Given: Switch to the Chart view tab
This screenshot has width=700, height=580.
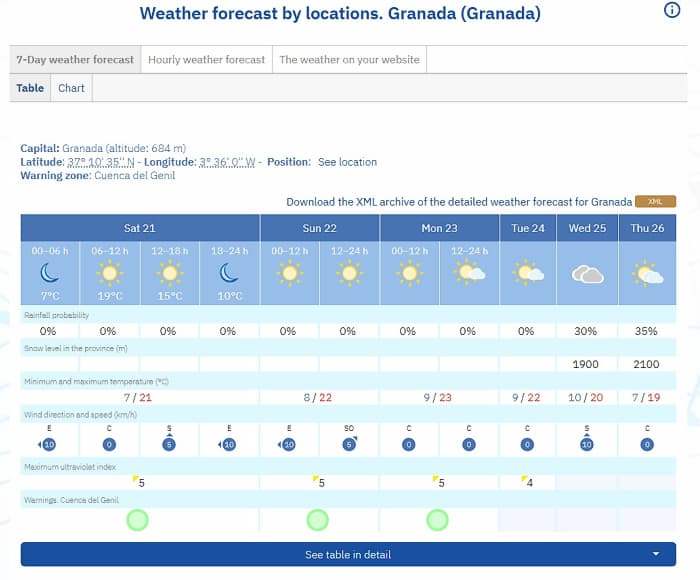Looking at the screenshot, I should (71, 88).
